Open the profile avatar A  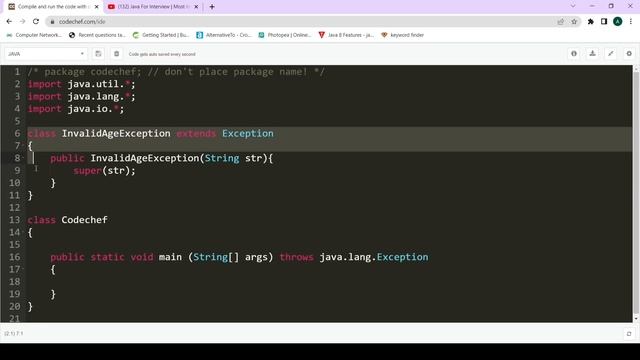tap(618, 22)
